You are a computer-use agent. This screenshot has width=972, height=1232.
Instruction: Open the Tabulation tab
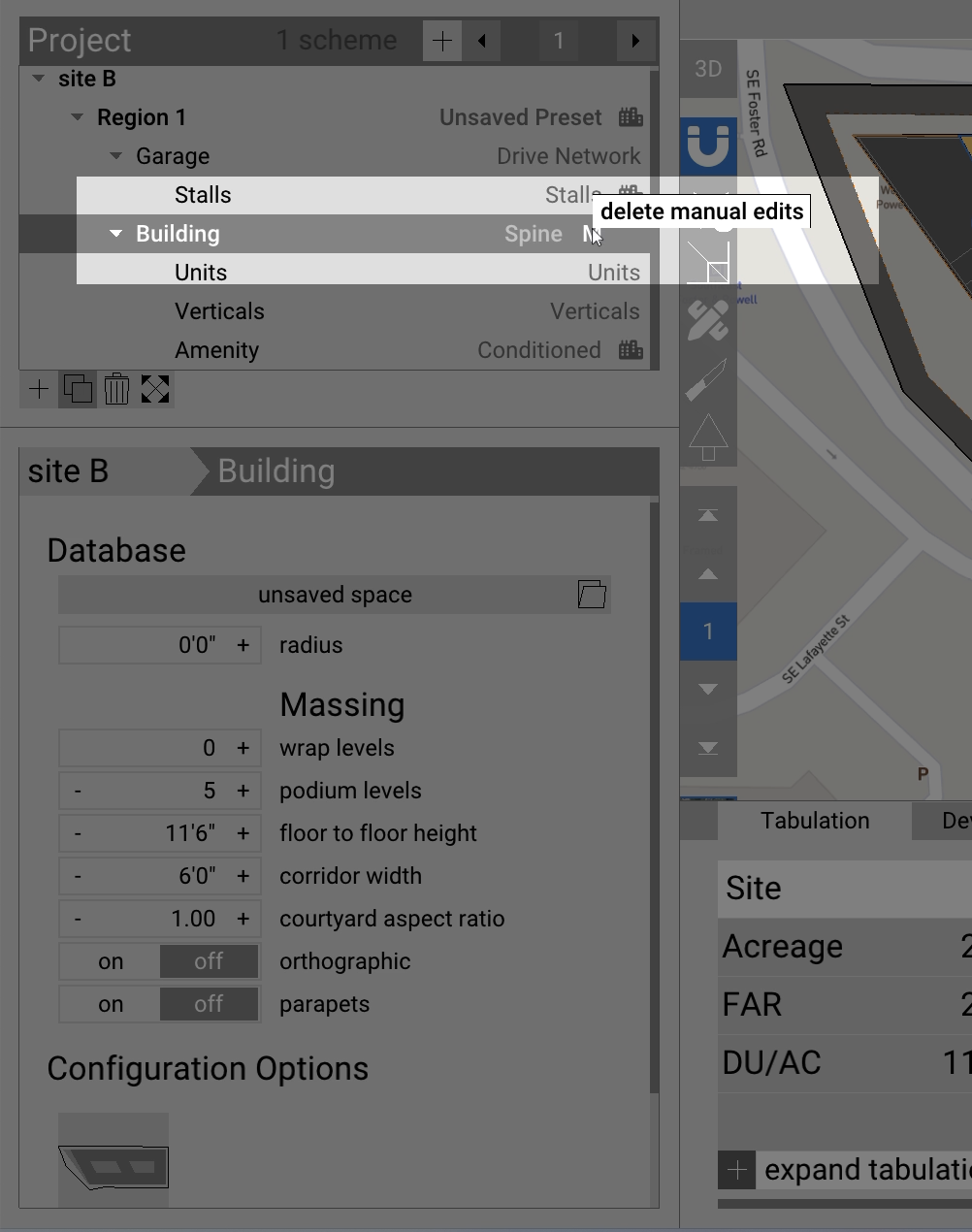click(x=815, y=821)
